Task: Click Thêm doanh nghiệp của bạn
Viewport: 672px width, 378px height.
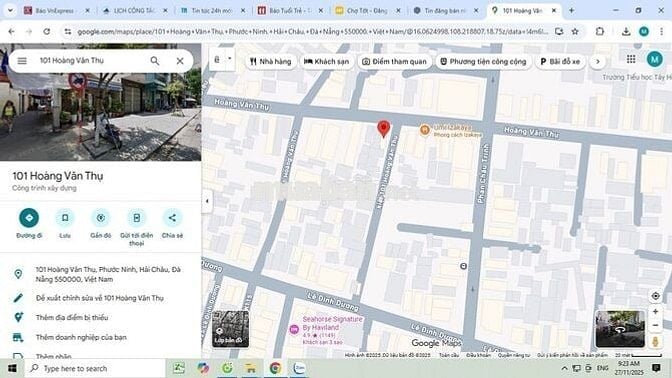Action: tap(81, 337)
